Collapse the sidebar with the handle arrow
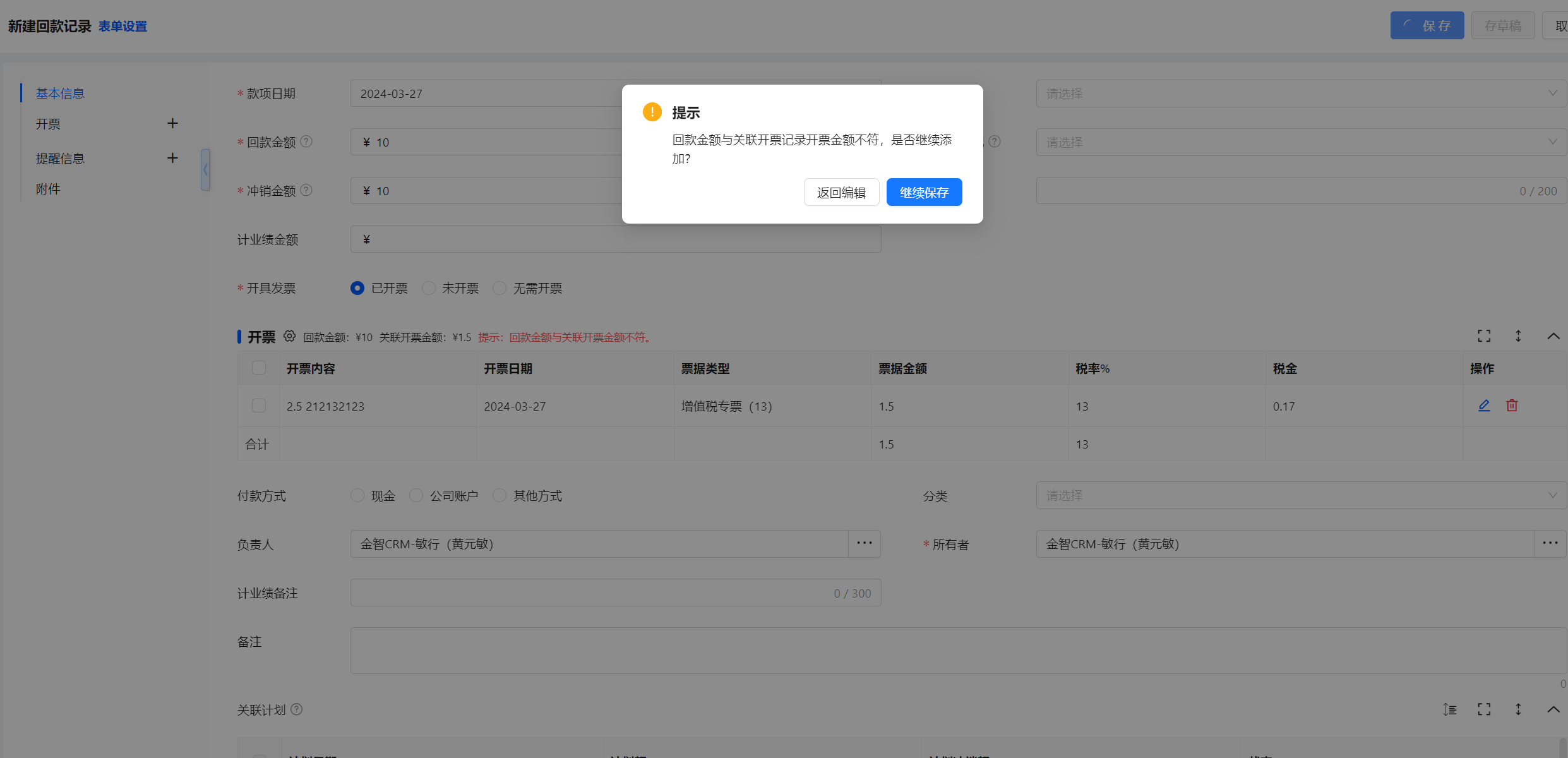The width and height of the screenshot is (1568, 758). (x=205, y=170)
